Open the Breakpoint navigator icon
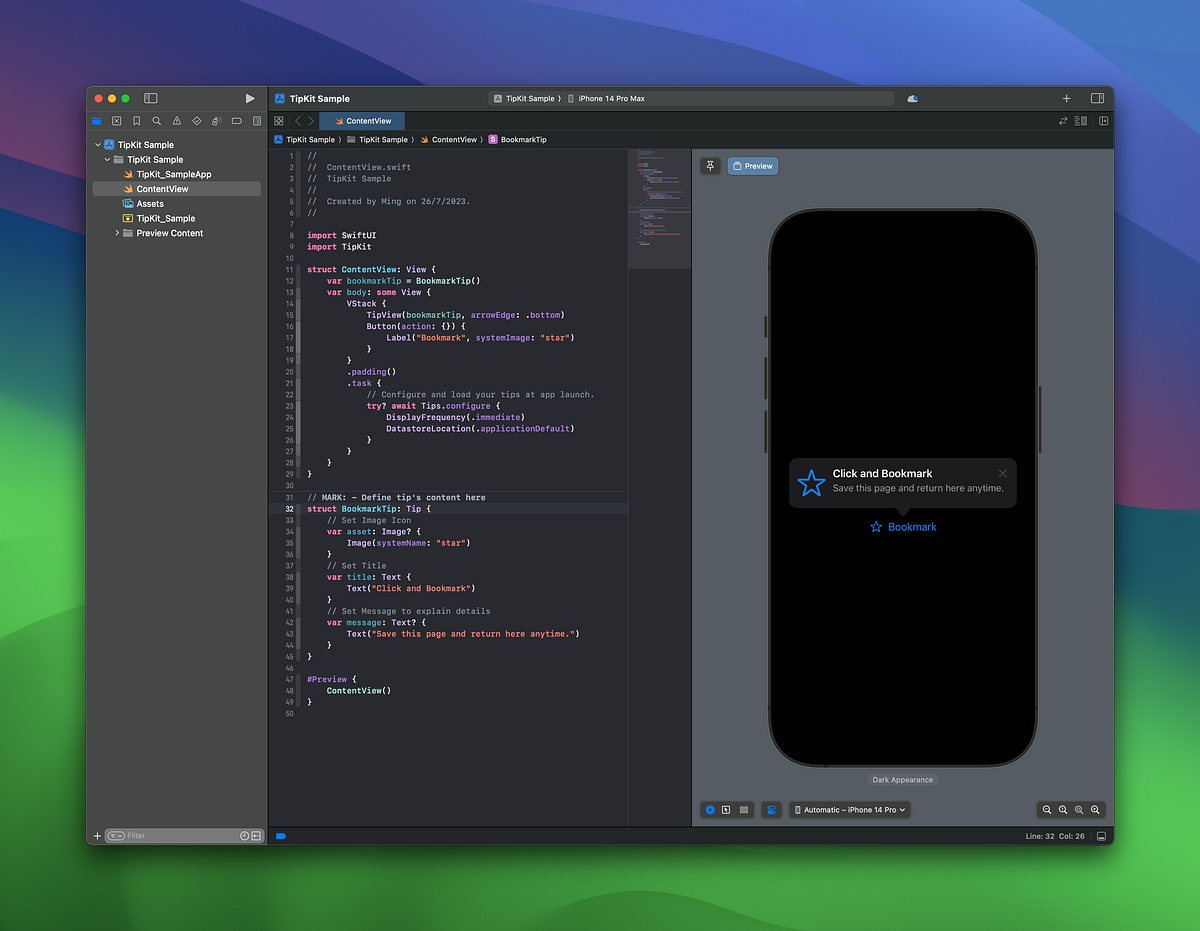Viewport: 1200px width, 931px height. [x=236, y=120]
